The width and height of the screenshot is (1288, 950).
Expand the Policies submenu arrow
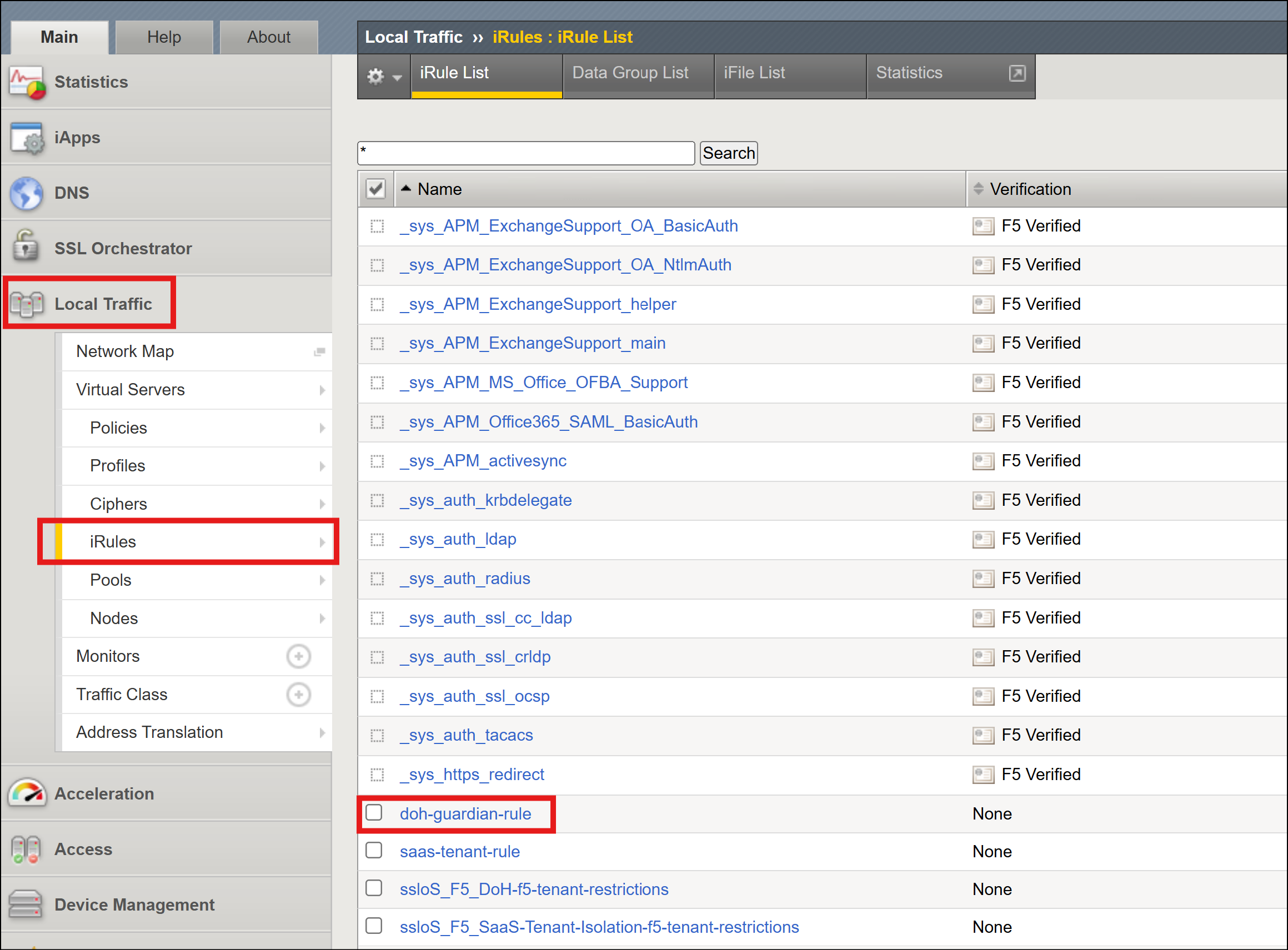point(322,428)
